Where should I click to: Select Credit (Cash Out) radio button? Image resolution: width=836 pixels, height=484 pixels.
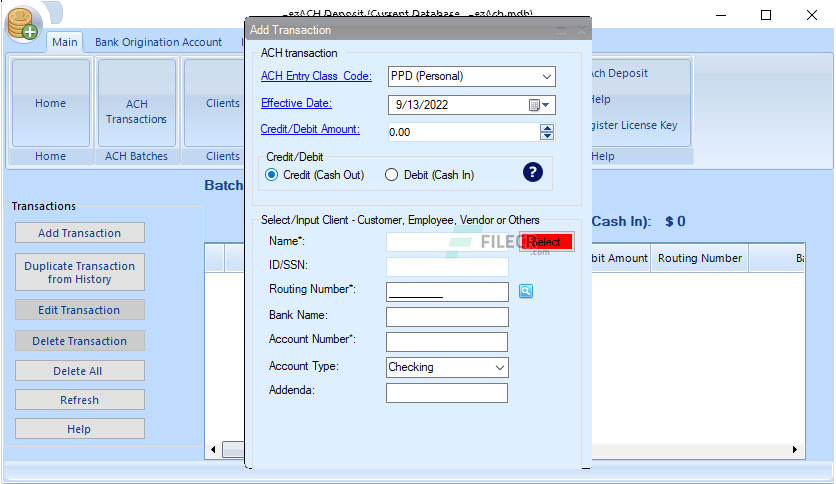click(271, 175)
